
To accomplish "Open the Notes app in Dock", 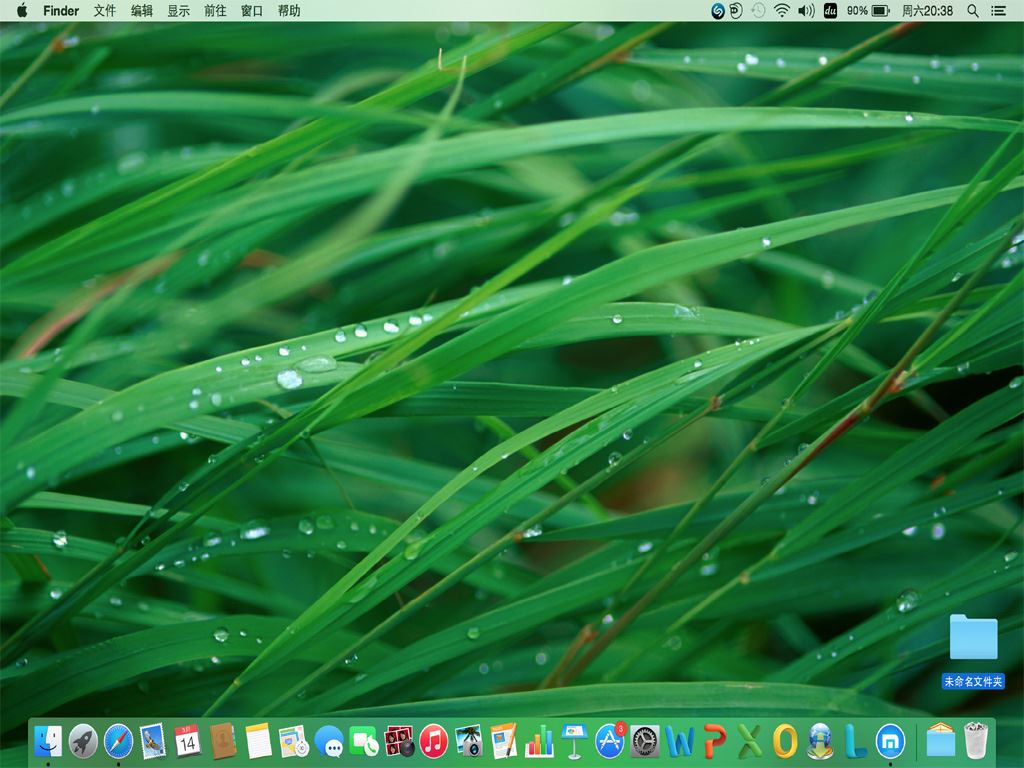I will (258, 741).
